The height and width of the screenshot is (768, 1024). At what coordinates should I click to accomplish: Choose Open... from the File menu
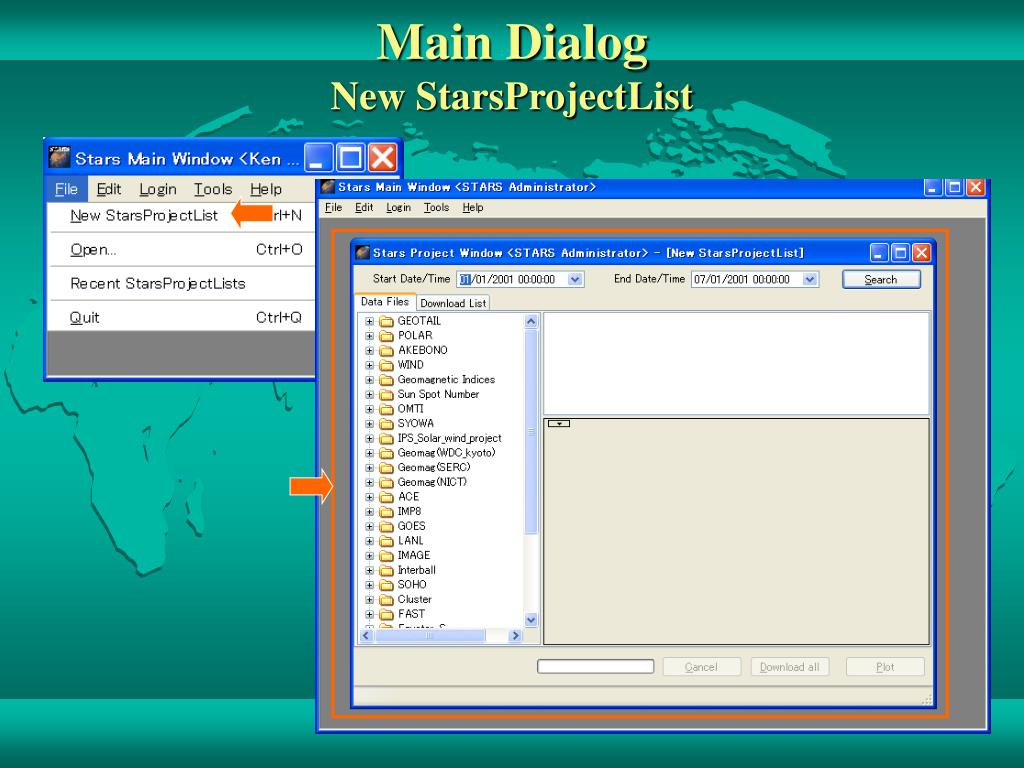click(93, 249)
